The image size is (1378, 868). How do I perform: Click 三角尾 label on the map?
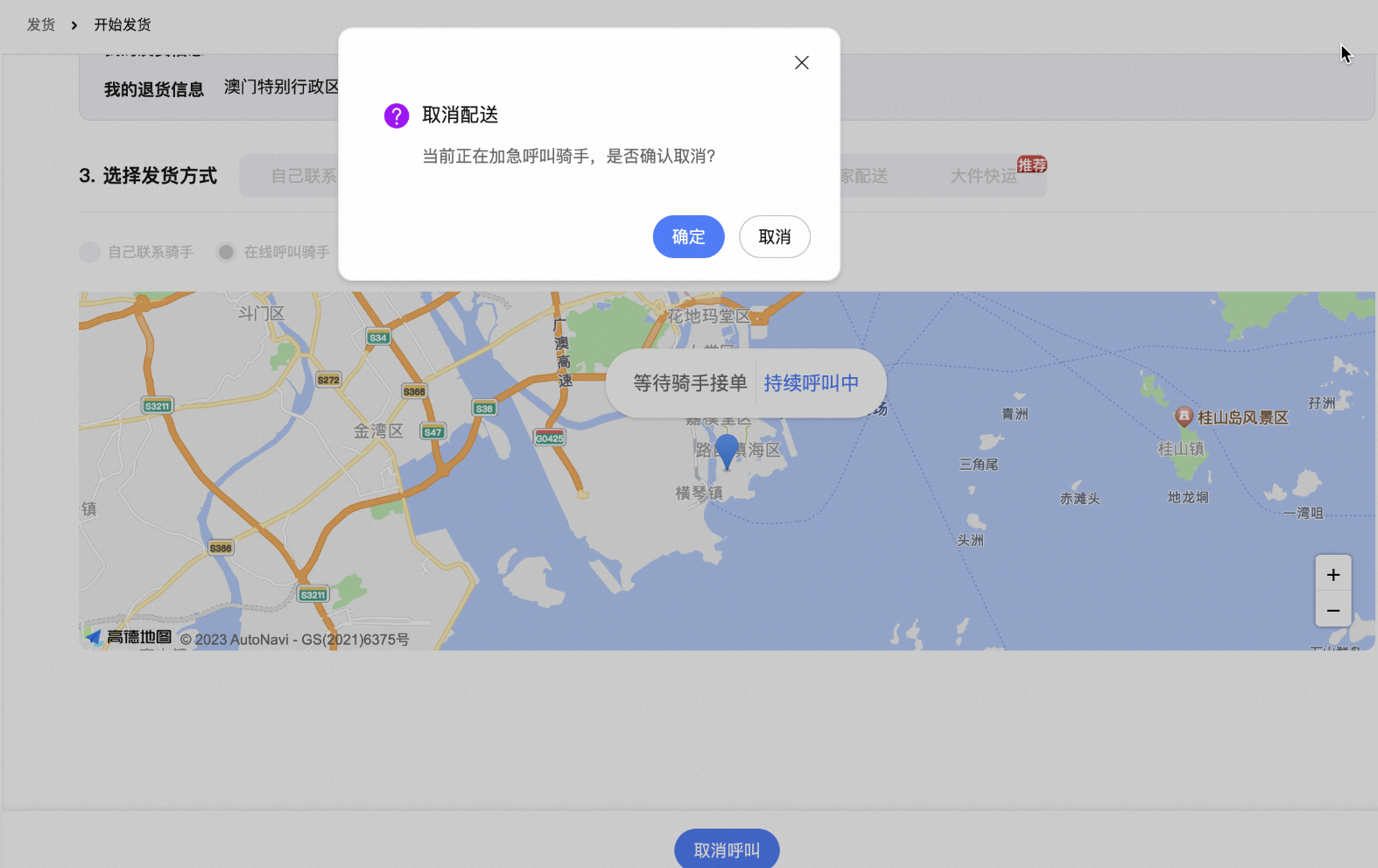point(979,465)
